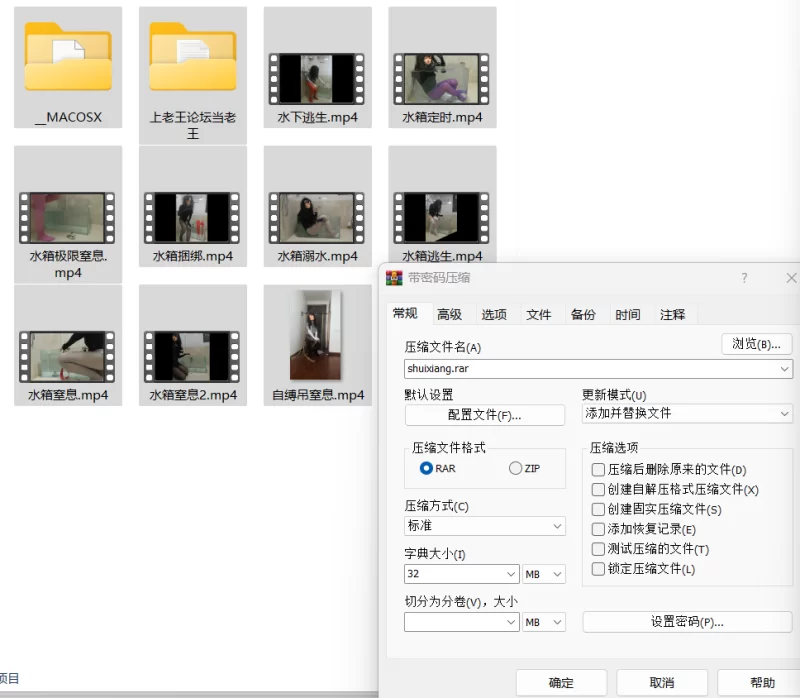Enable 创建自解压格式压缩文件 option
Viewport: 800px width, 698px height.
tap(598, 489)
